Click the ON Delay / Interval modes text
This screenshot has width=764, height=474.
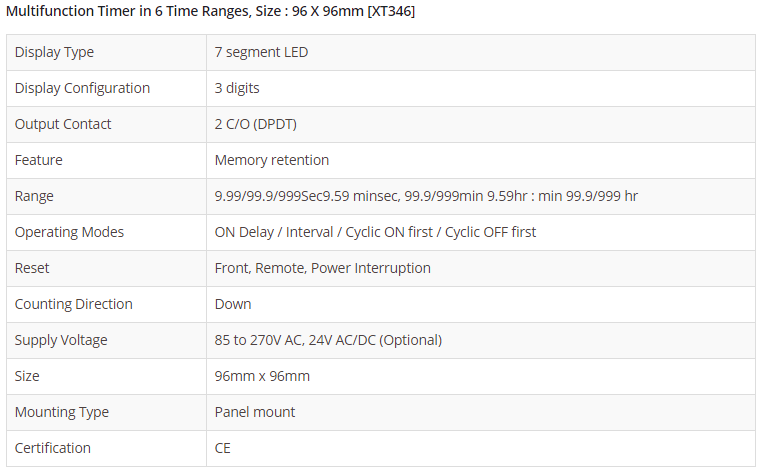point(375,232)
